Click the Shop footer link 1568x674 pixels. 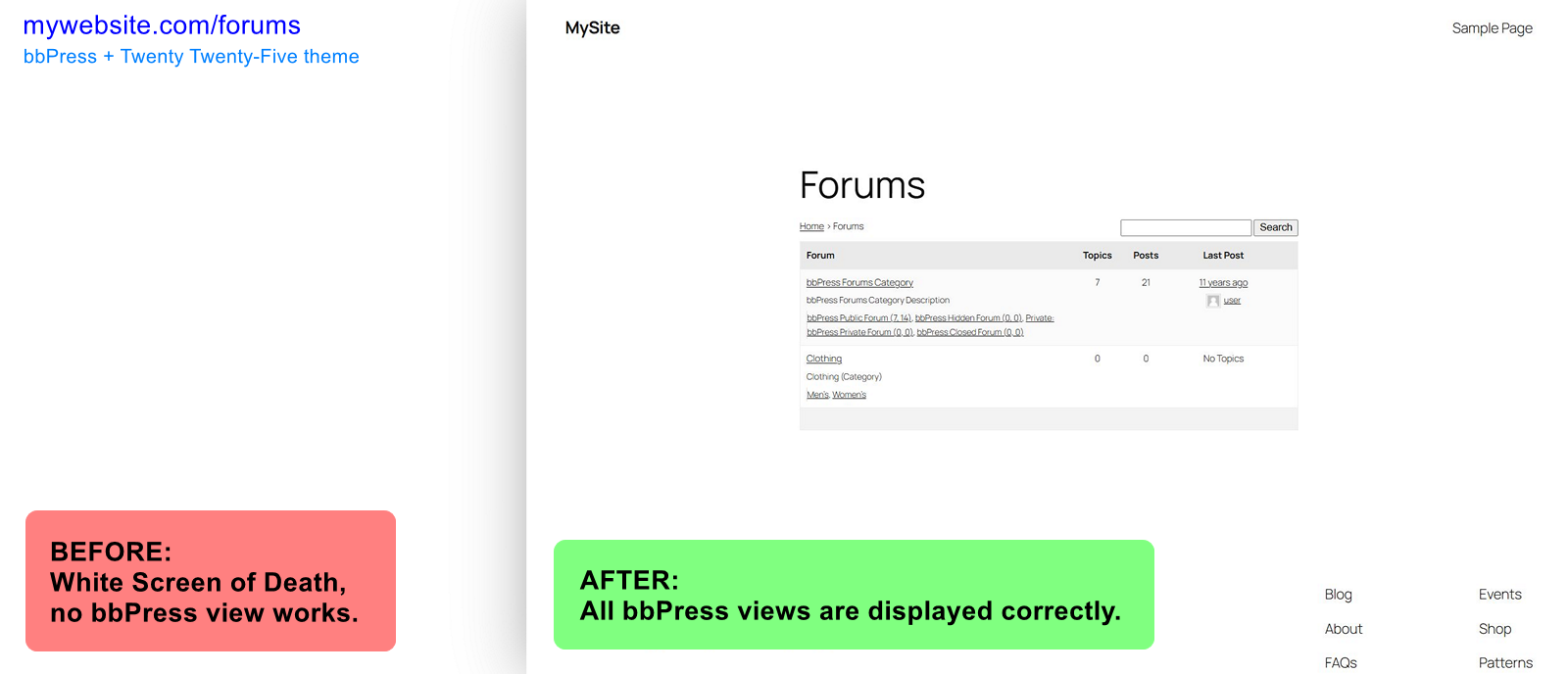click(x=1494, y=629)
